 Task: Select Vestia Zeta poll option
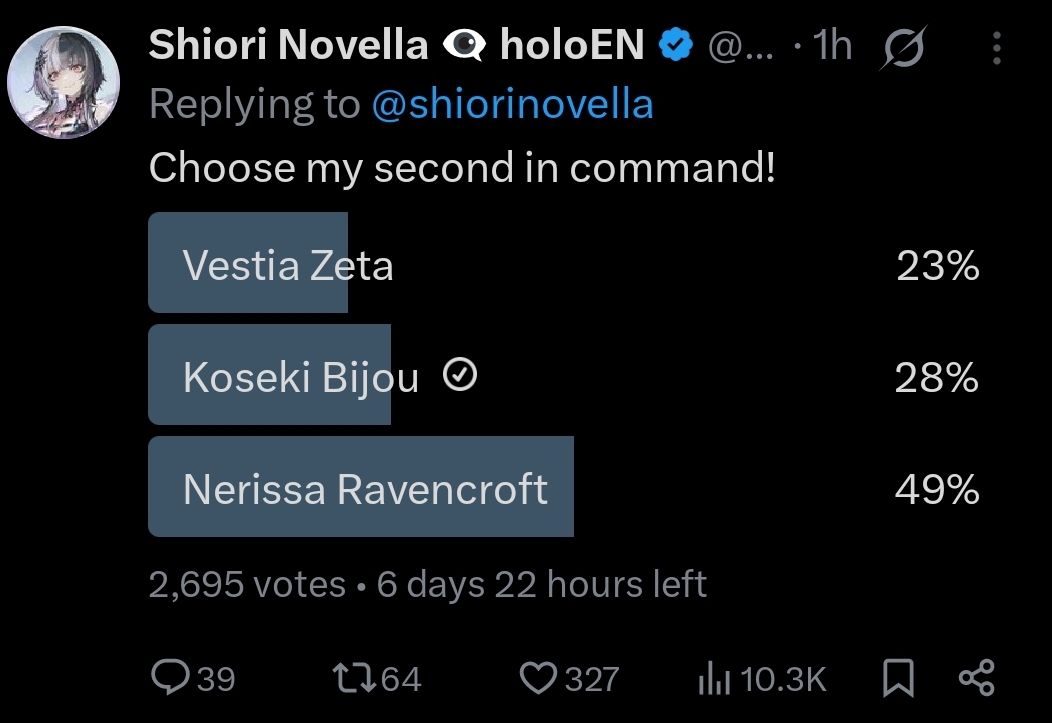(288, 266)
